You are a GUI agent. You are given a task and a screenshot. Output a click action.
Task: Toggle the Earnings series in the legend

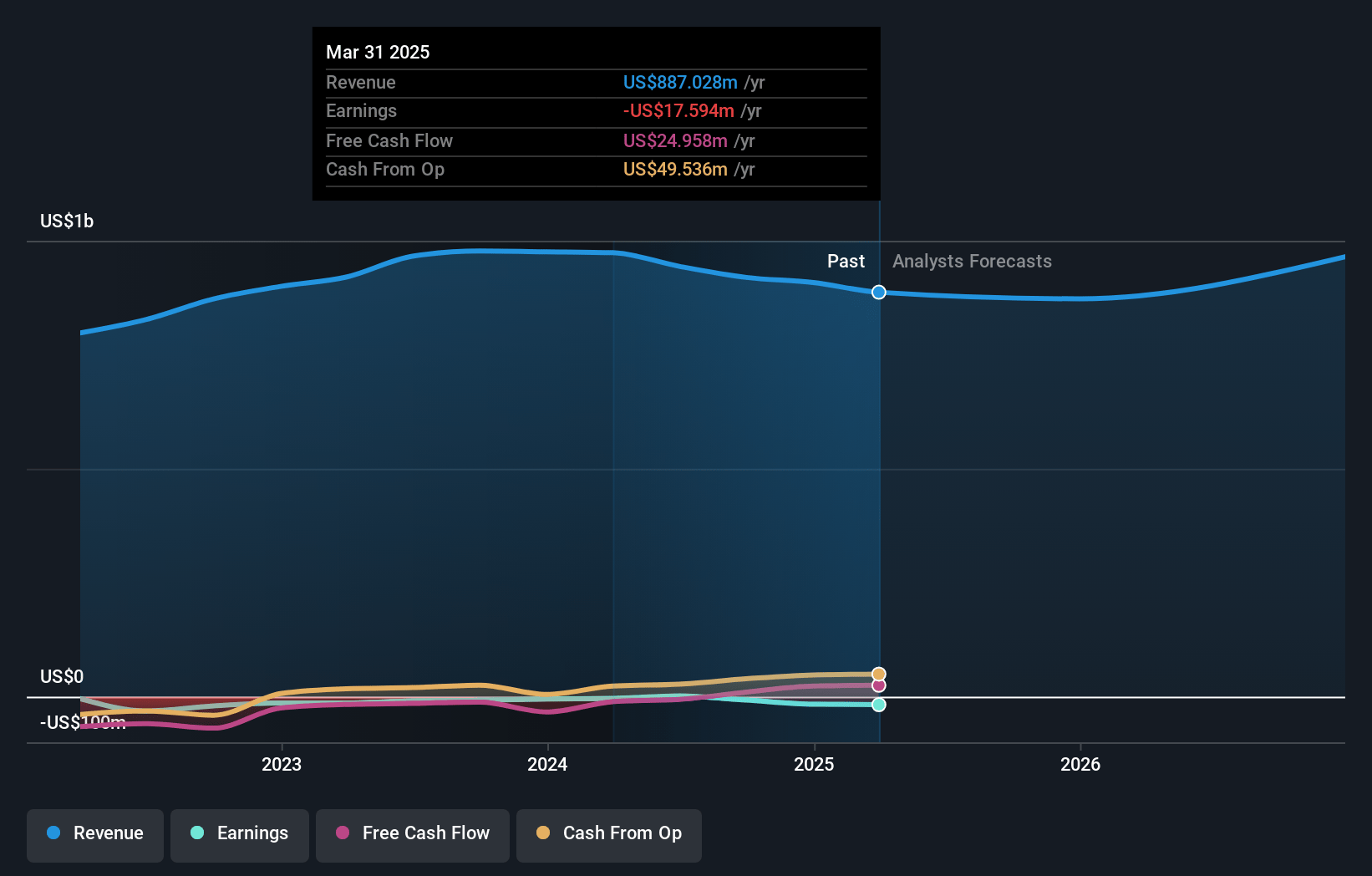(240, 834)
